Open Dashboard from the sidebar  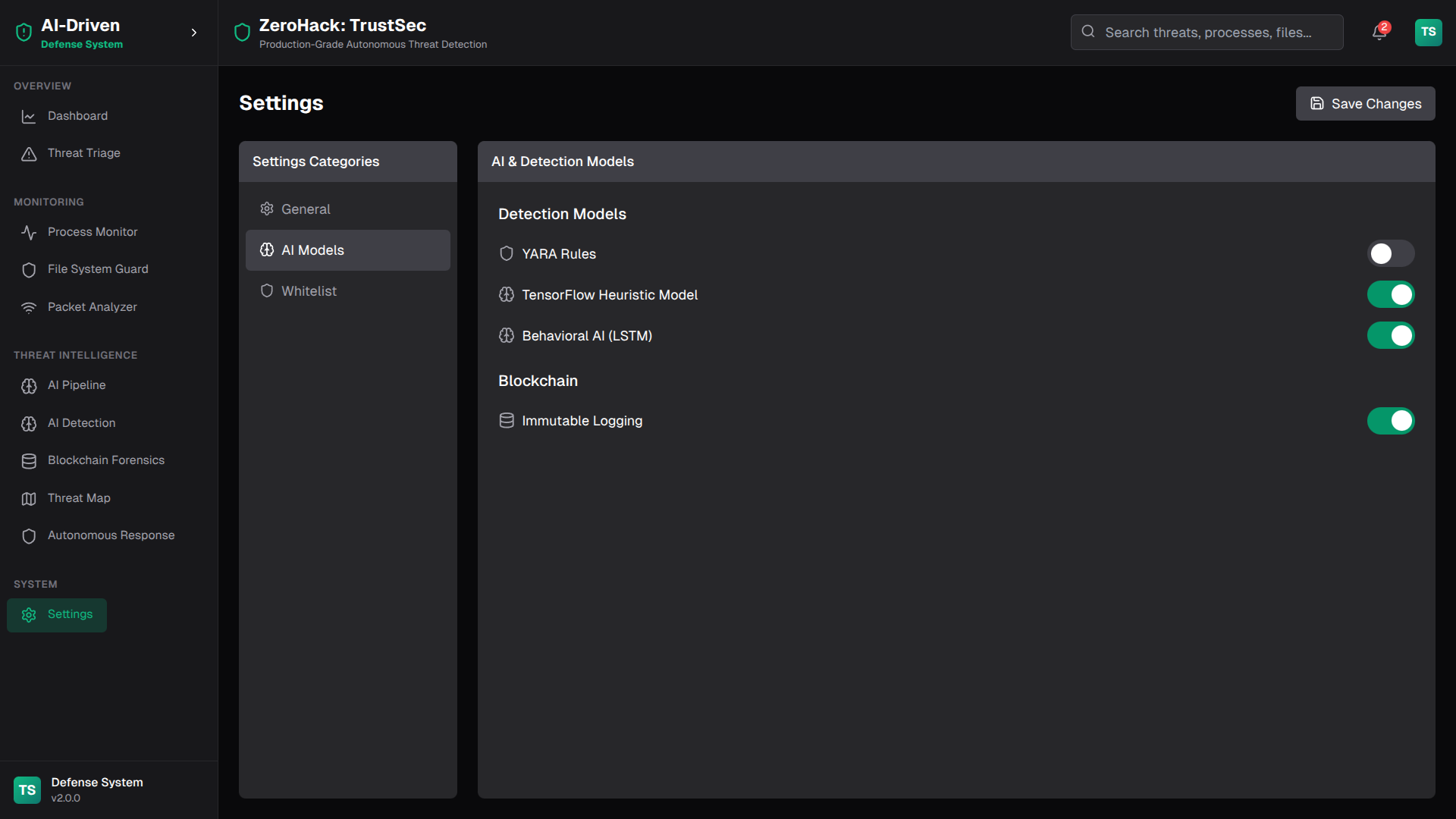77,116
